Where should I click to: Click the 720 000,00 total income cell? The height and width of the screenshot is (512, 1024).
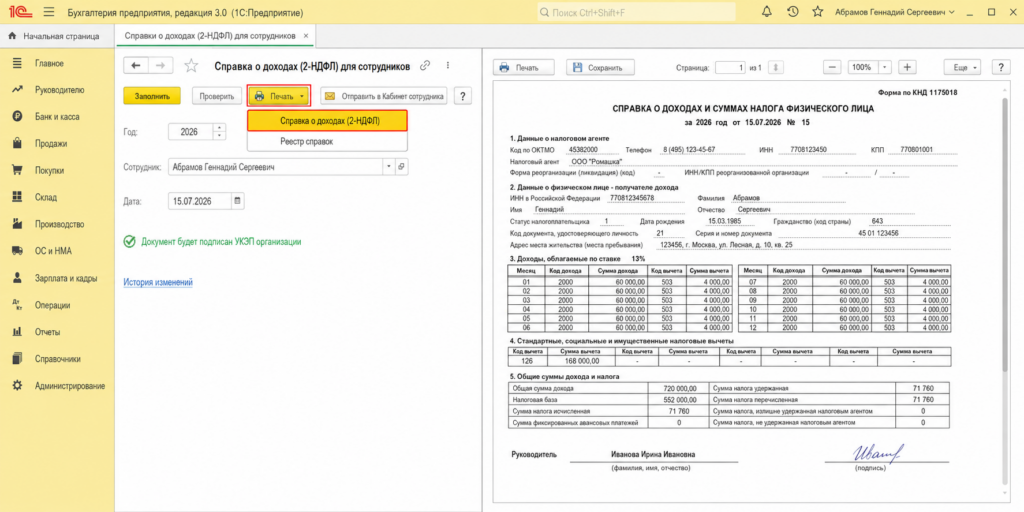click(677, 388)
